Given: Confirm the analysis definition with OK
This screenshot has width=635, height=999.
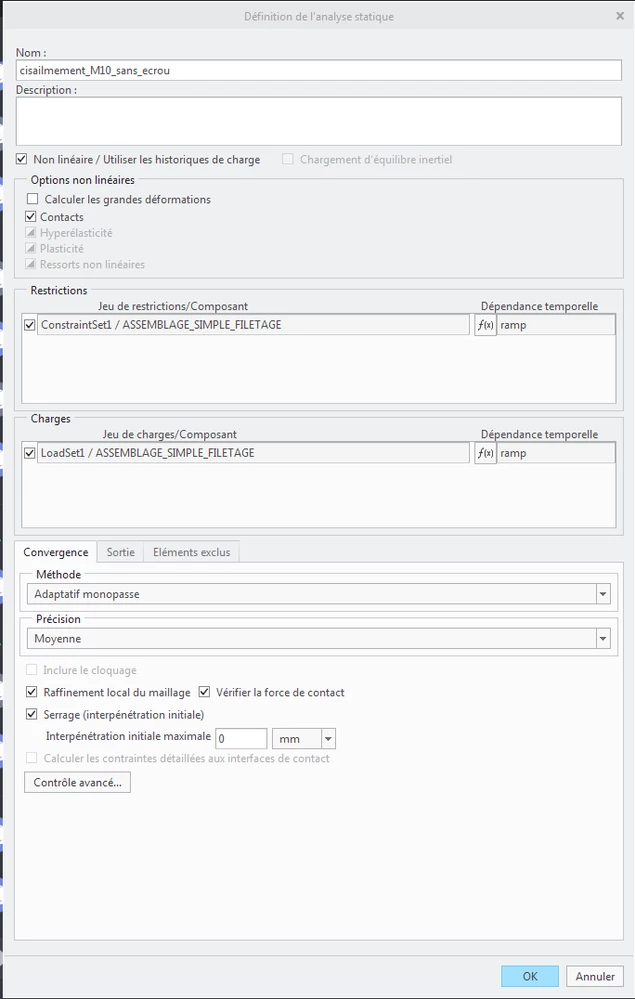Looking at the screenshot, I should [x=529, y=976].
